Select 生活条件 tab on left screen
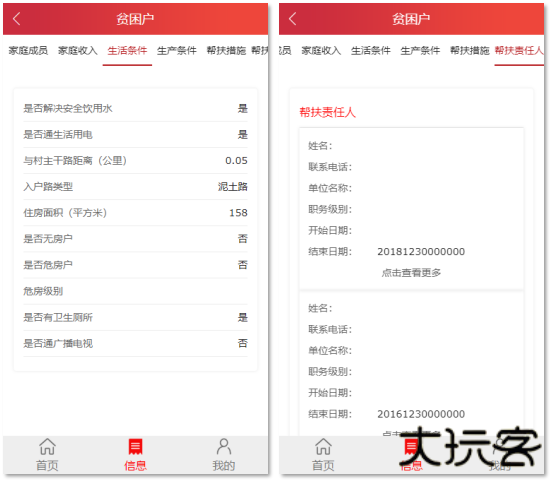Viewport: 552px width, 482px height. tap(127, 51)
